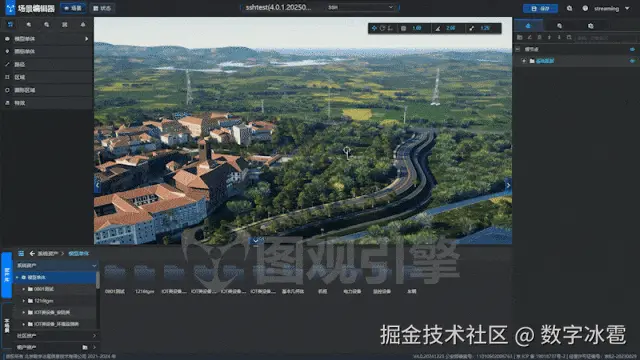640x360 pixels.
Task: Click the magnifier icon next to the save button
Action: [569, 8]
